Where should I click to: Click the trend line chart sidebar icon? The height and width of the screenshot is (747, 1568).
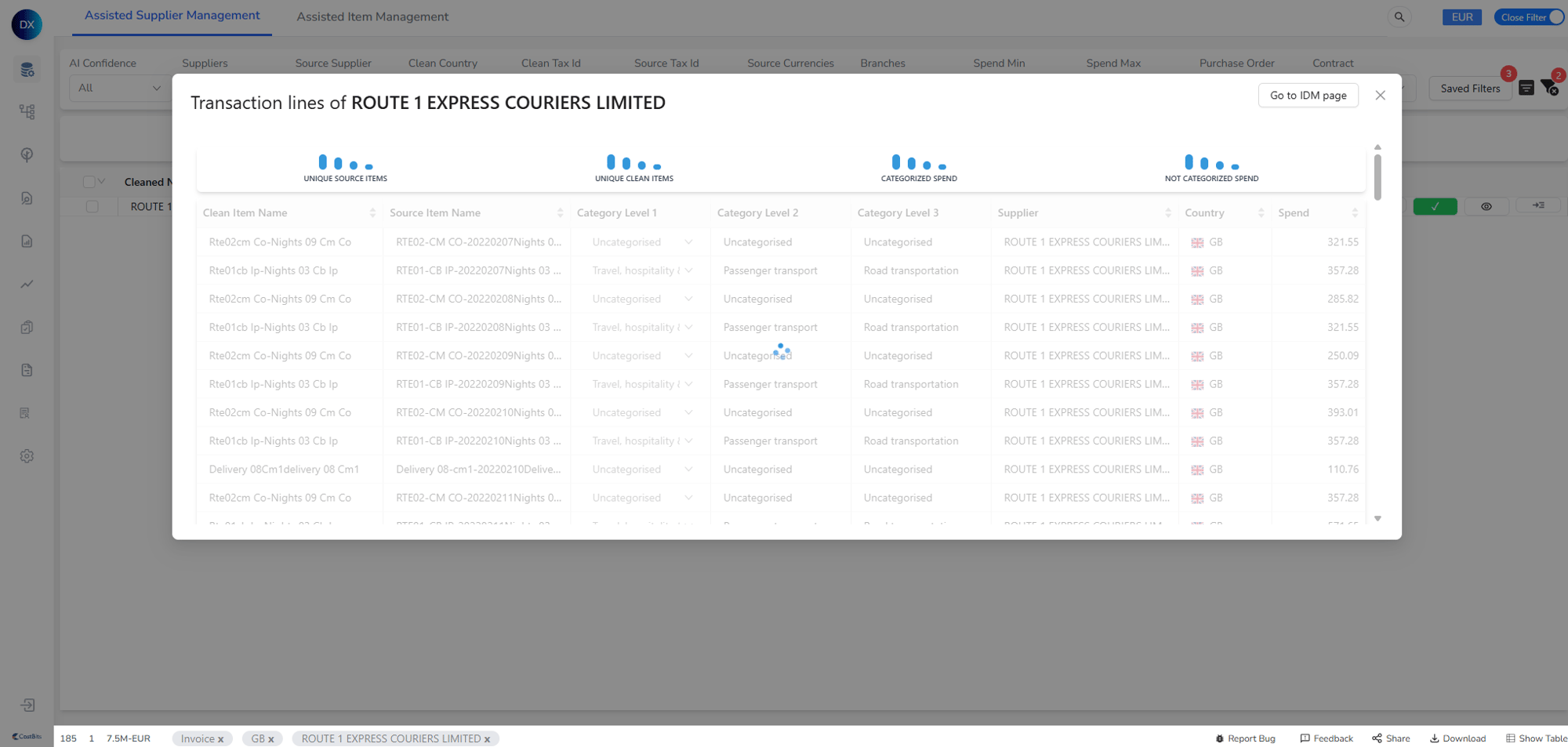[27, 285]
